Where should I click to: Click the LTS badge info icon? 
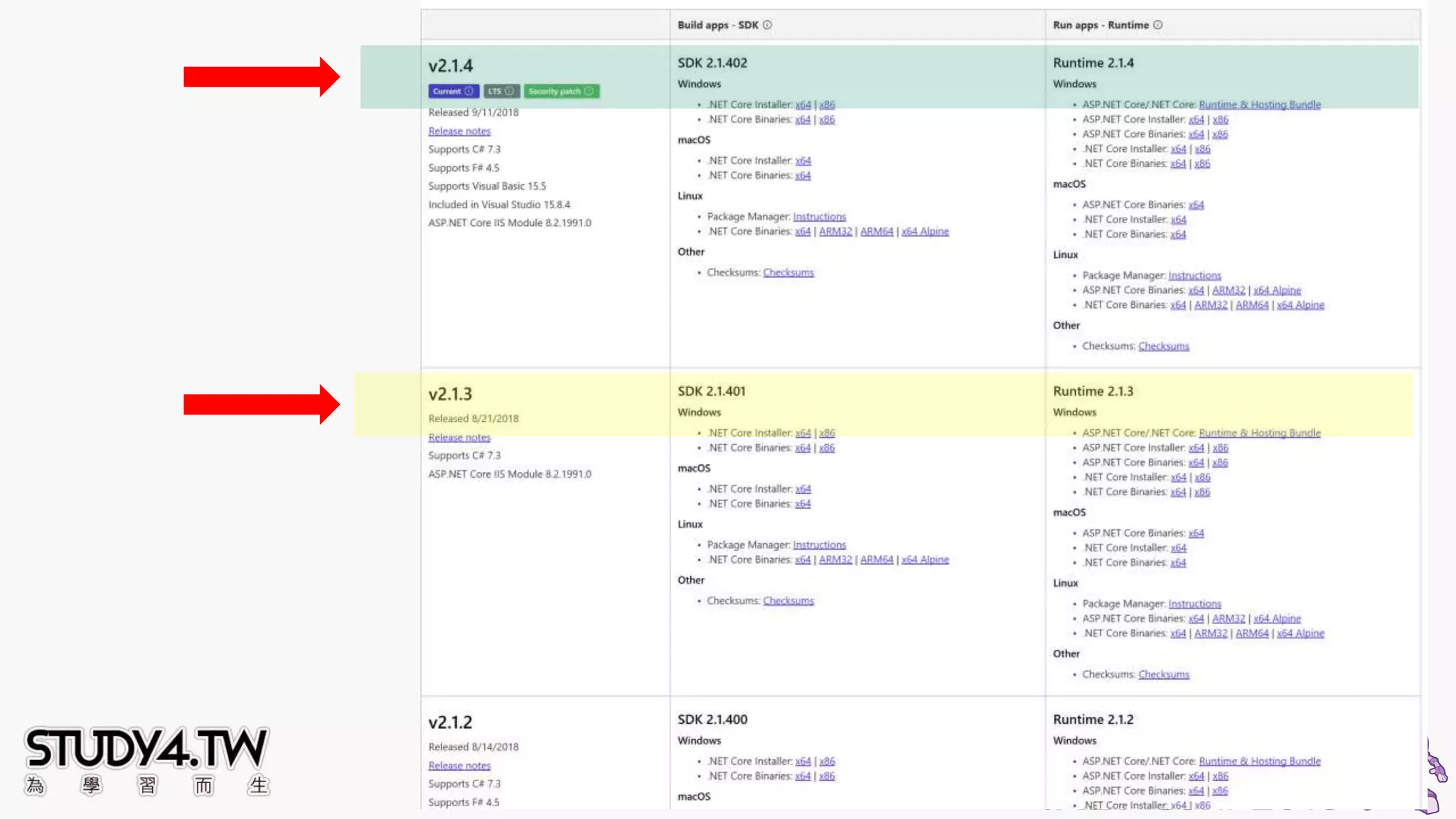coord(509,91)
